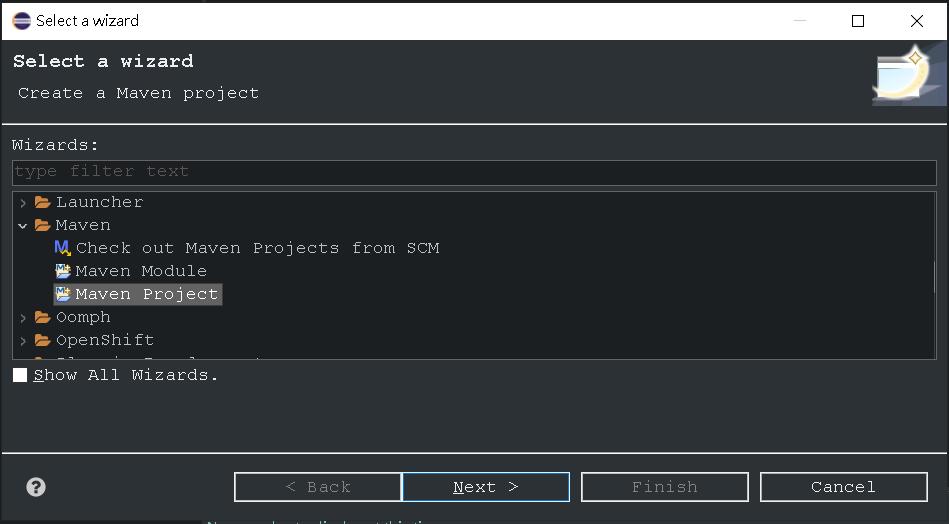Expand the Oomph tree node

click(23, 318)
